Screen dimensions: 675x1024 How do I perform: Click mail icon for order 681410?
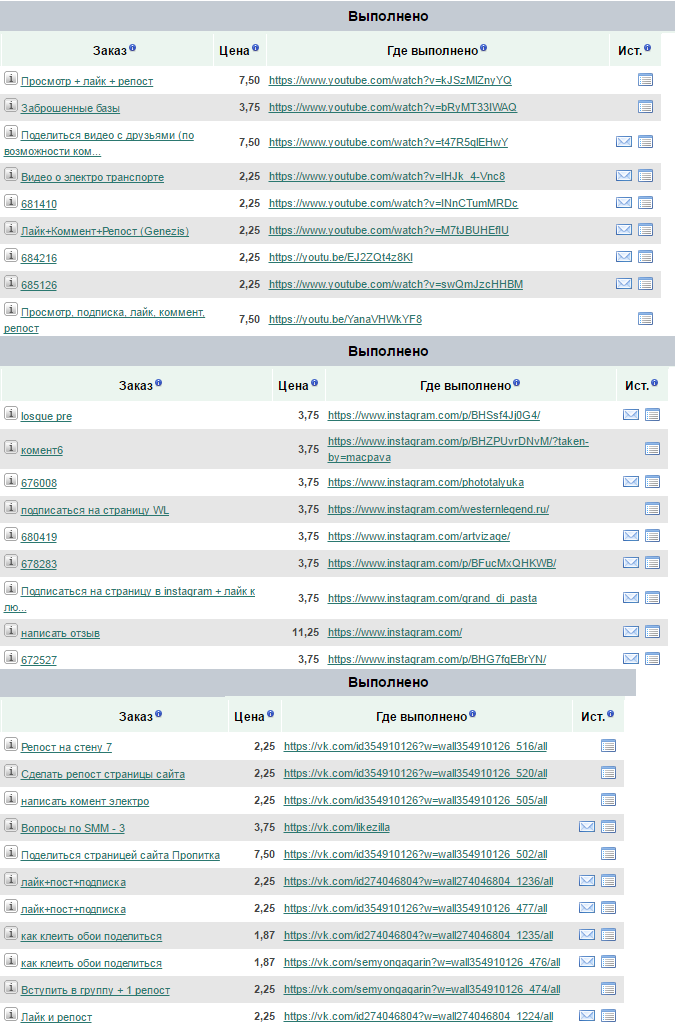tap(623, 202)
